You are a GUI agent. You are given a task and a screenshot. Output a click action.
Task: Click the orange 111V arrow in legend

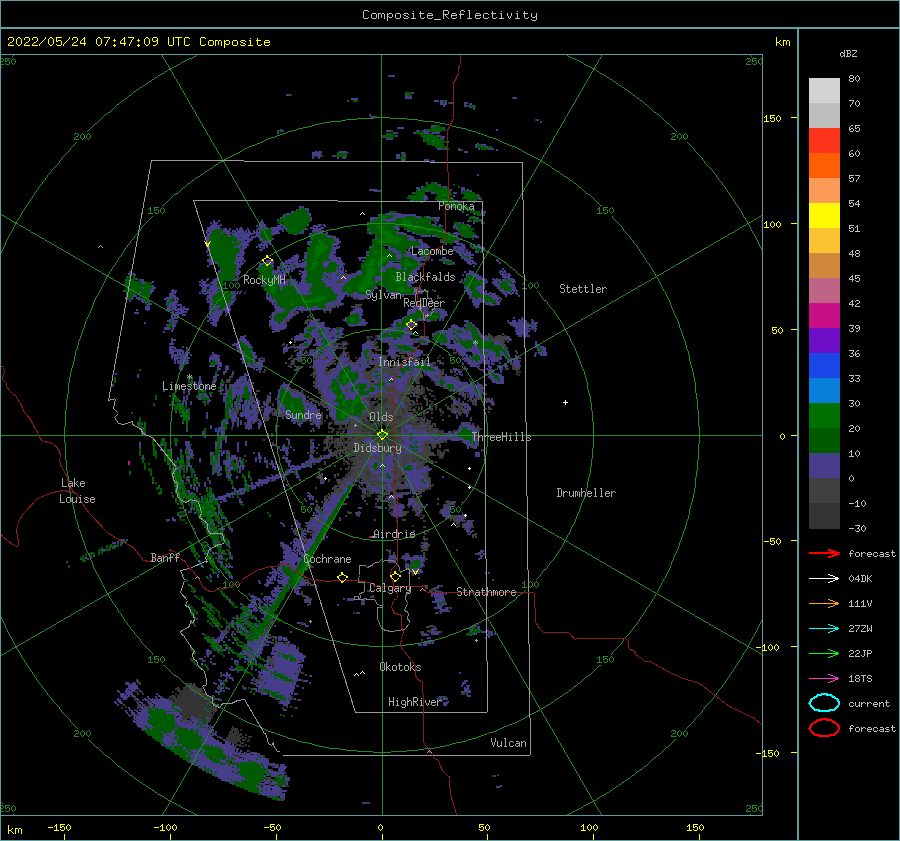(824, 603)
